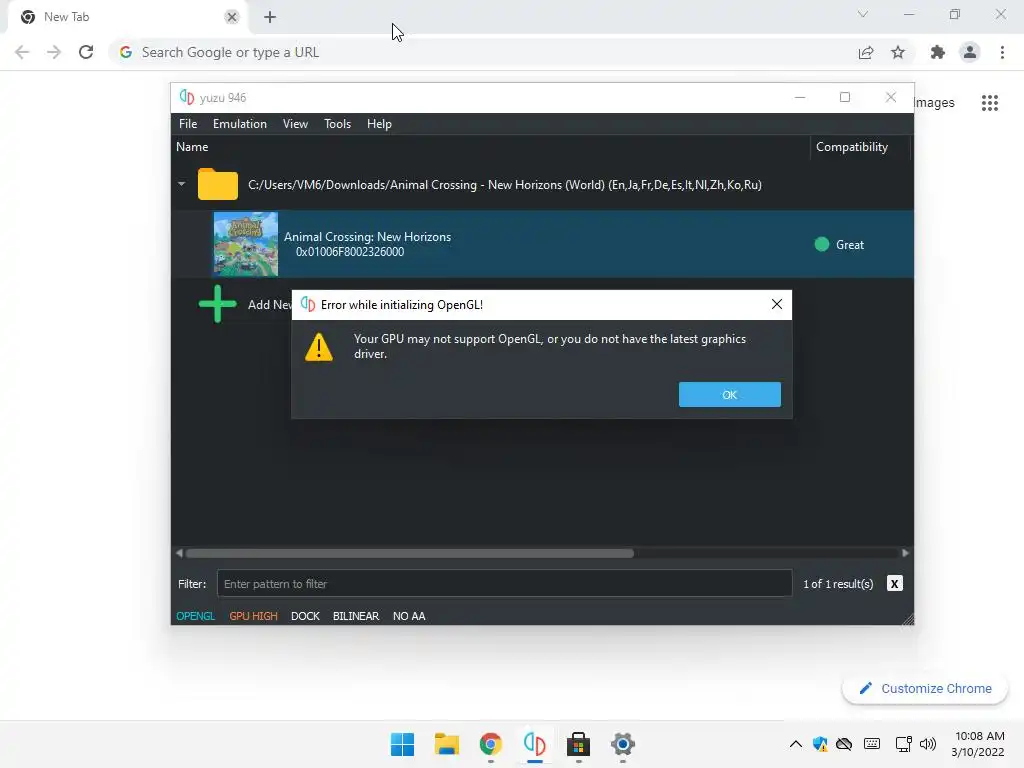This screenshot has width=1024, height=768.
Task: Click the horizontal scrollbar right arrow in yuzu
Action: pos(905,553)
